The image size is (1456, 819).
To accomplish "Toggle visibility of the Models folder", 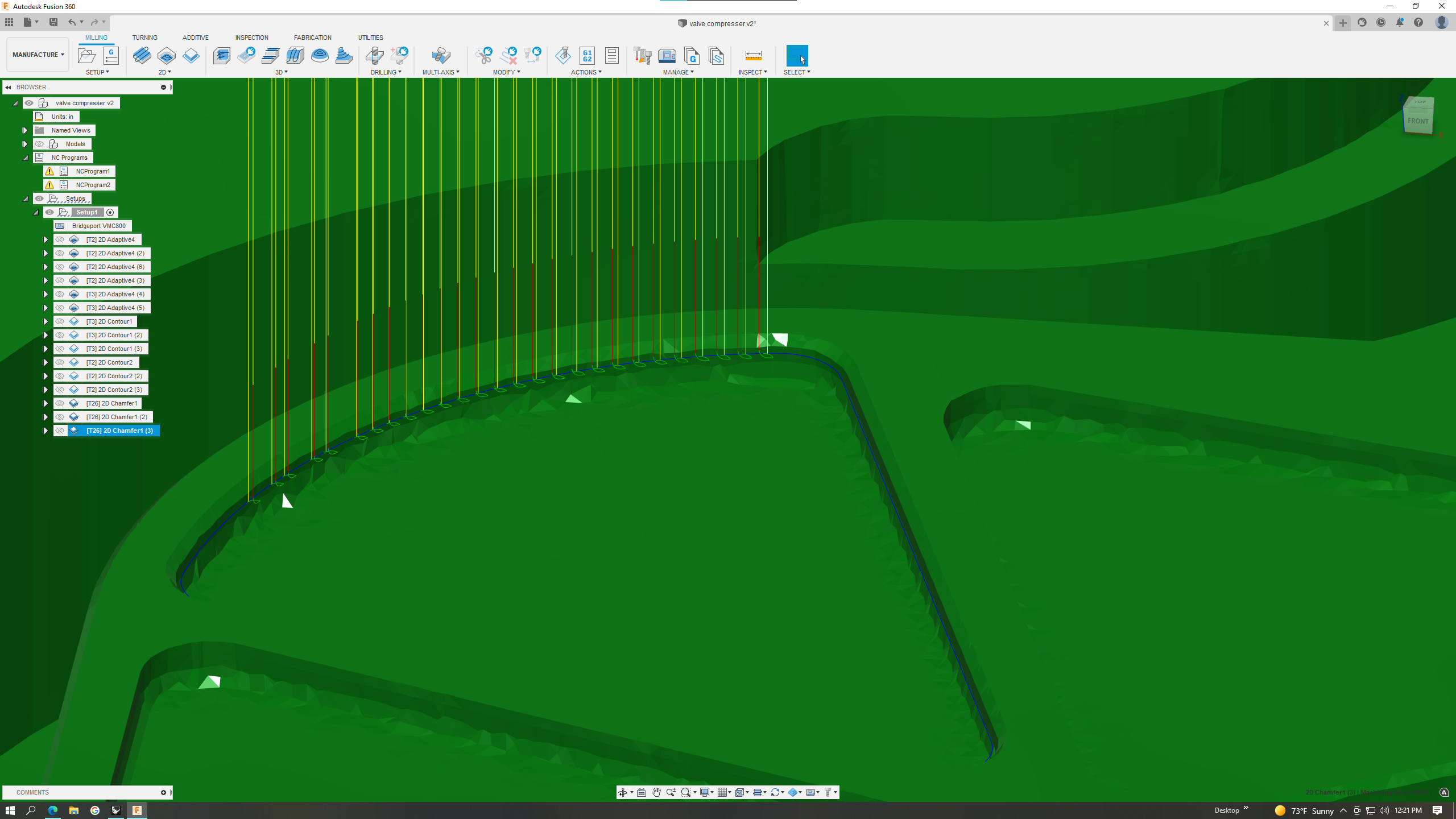I will (40, 143).
